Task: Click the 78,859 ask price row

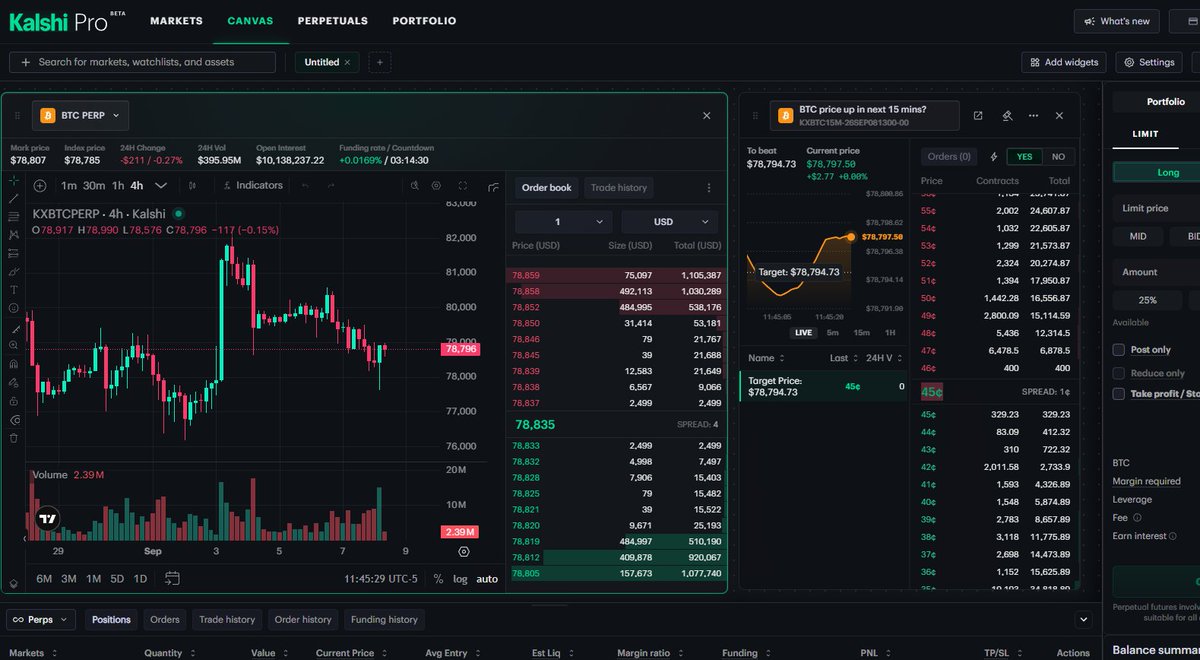Action: [x=617, y=275]
